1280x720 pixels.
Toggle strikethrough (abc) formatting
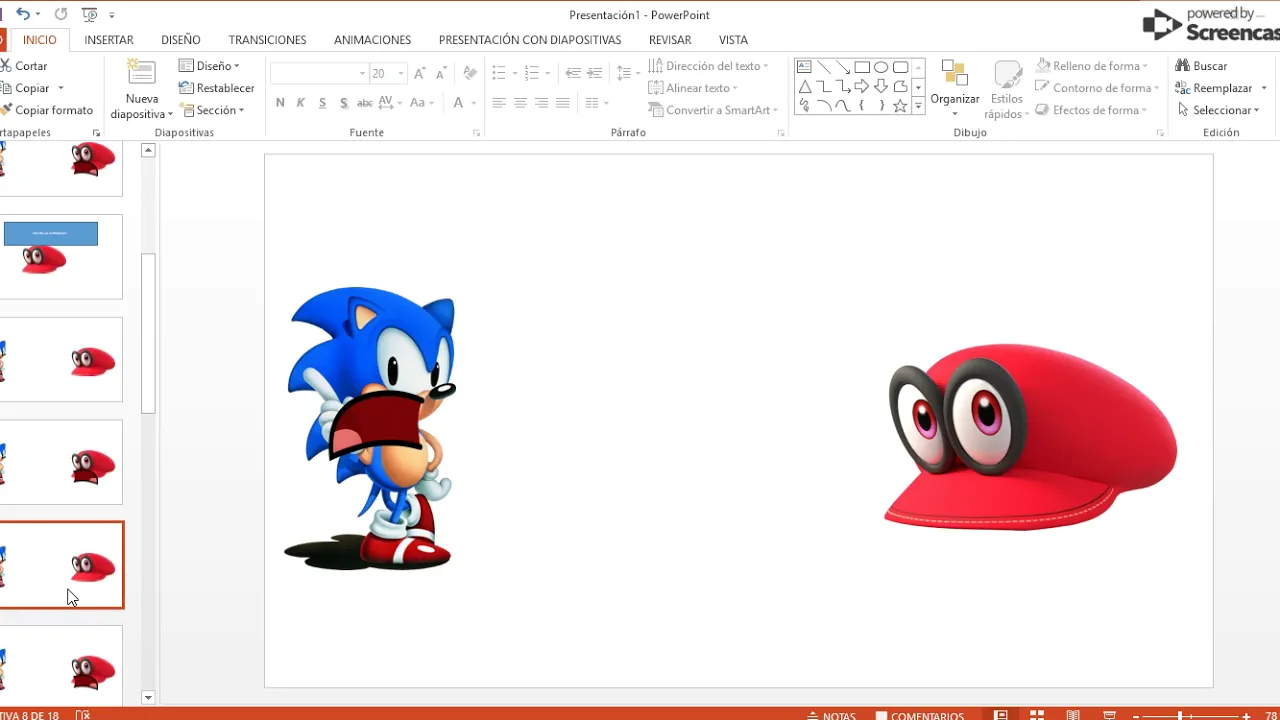point(364,103)
